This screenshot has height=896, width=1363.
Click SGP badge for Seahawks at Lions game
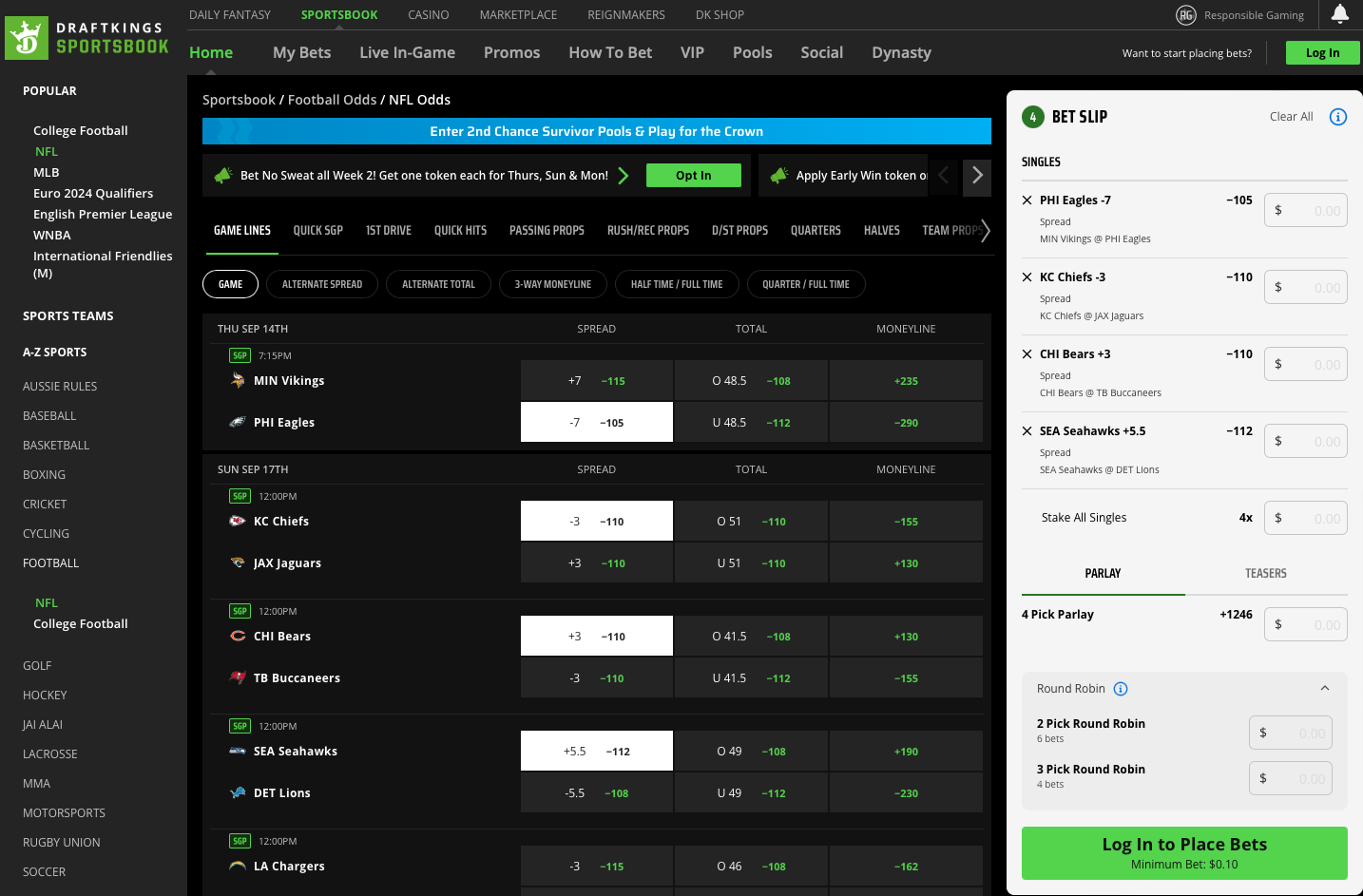240,726
